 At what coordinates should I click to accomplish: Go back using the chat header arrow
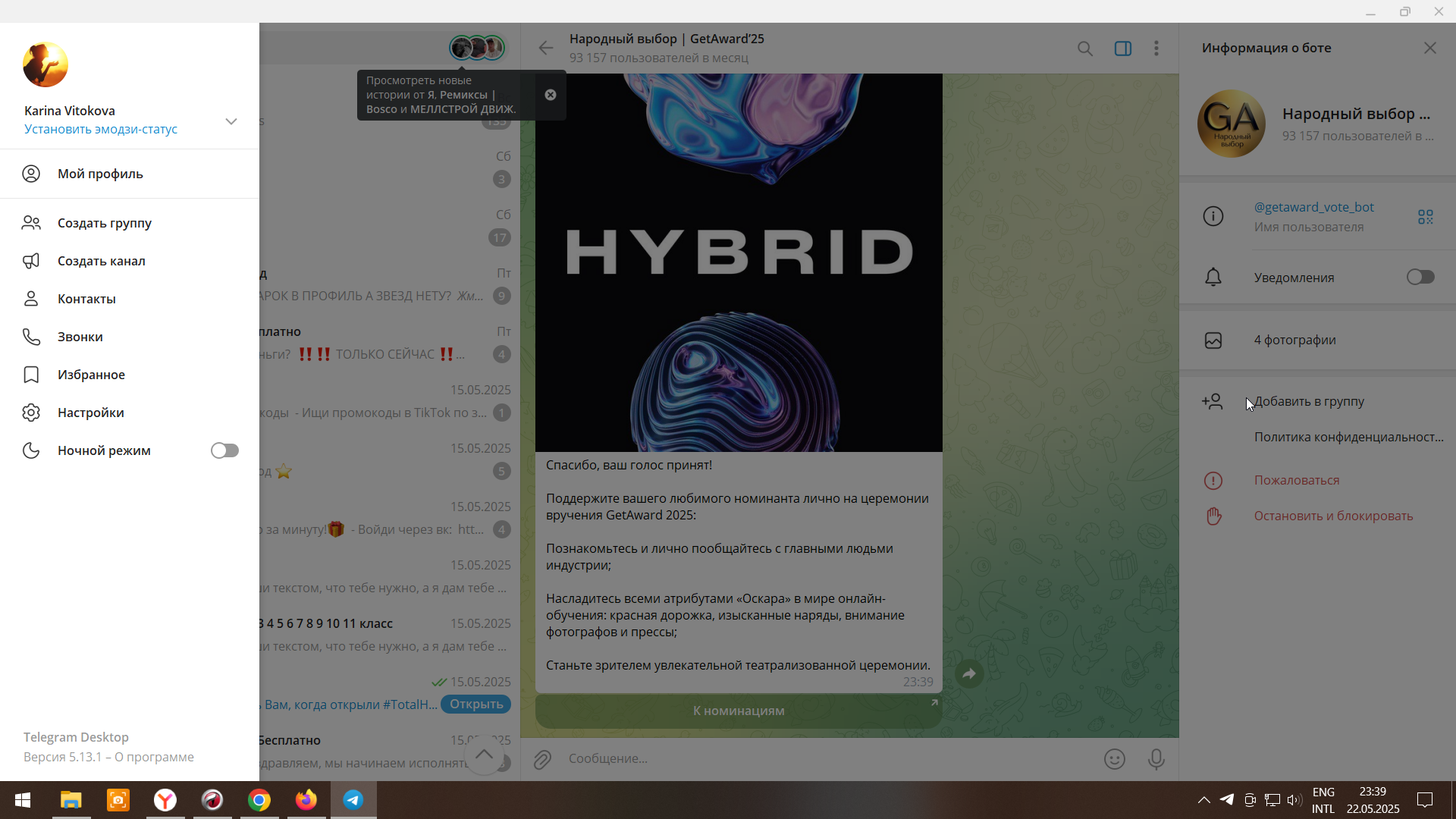coord(546,49)
